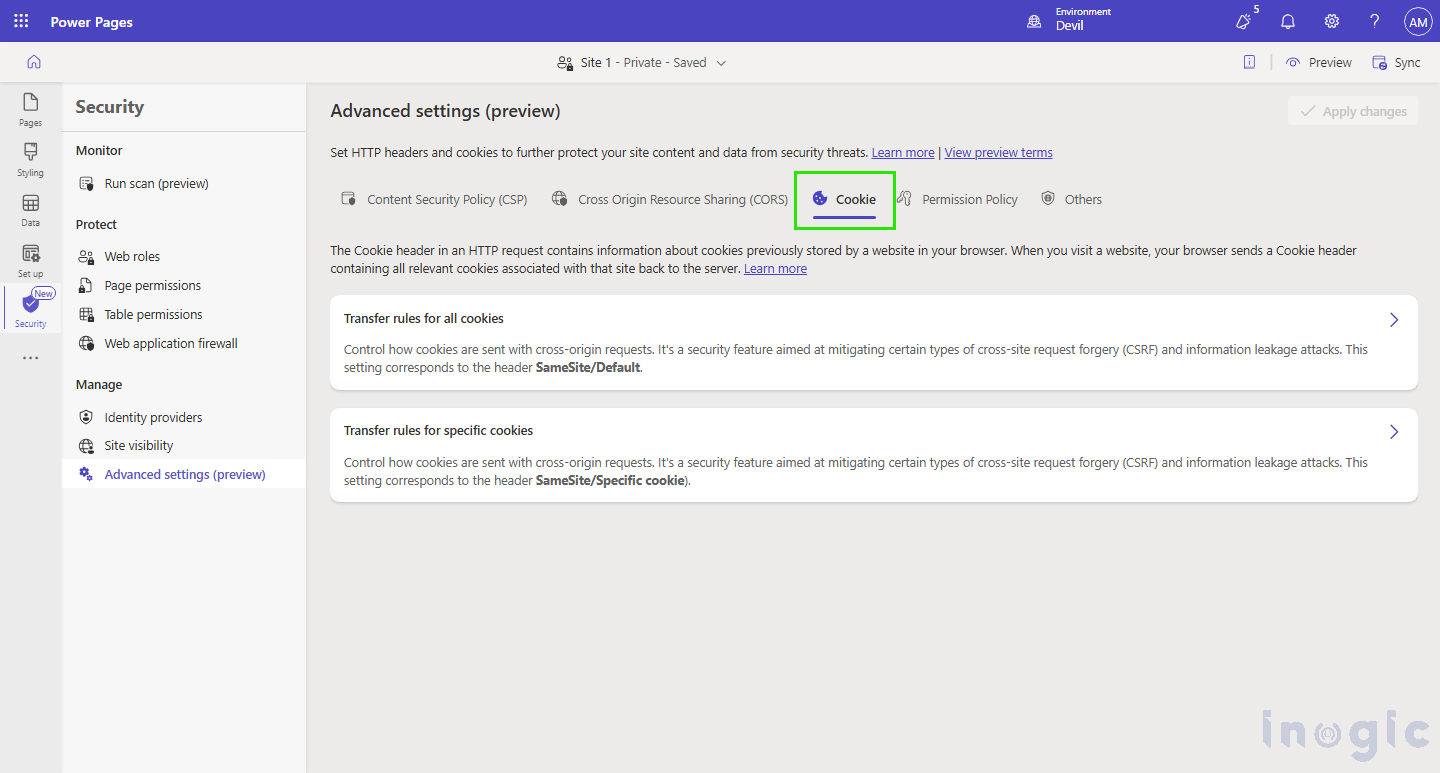Open Identity providers
The width and height of the screenshot is (1440, 773).
153,418
